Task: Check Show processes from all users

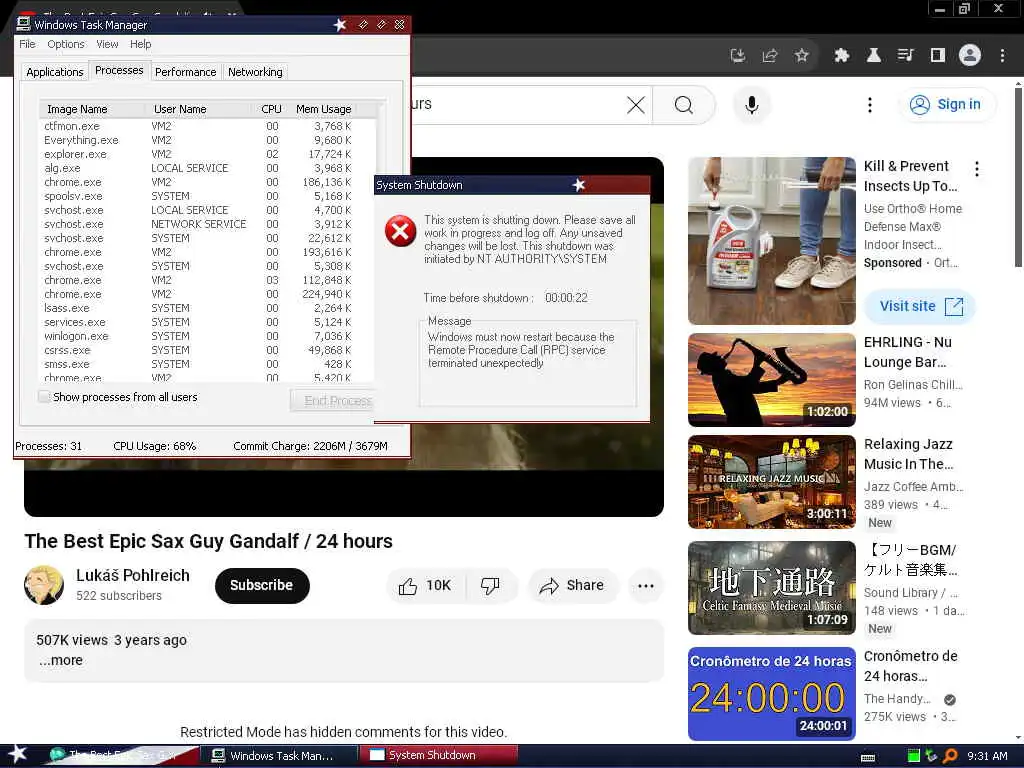Action: click(44, 396)
